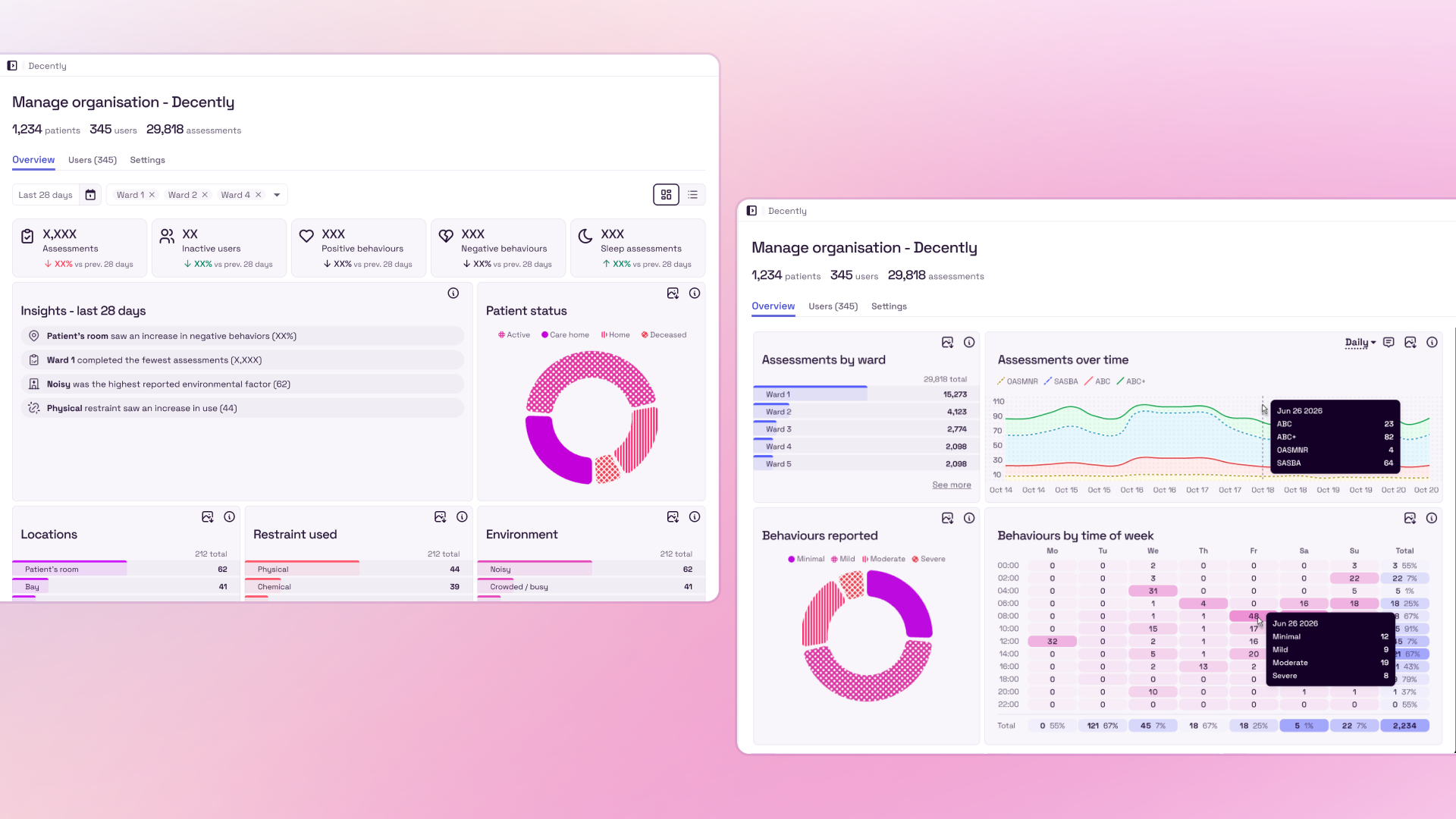Open the calendar date picker icon
This screenshot has height=819, width=1456.
[90, 195]
